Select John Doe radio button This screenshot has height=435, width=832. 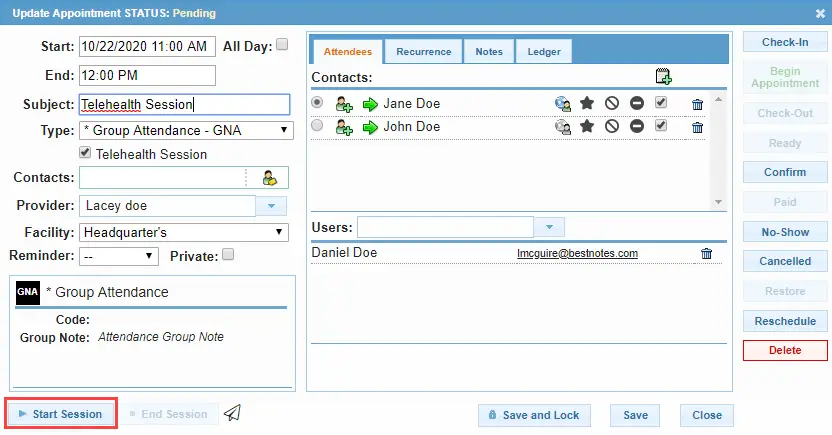317,126
